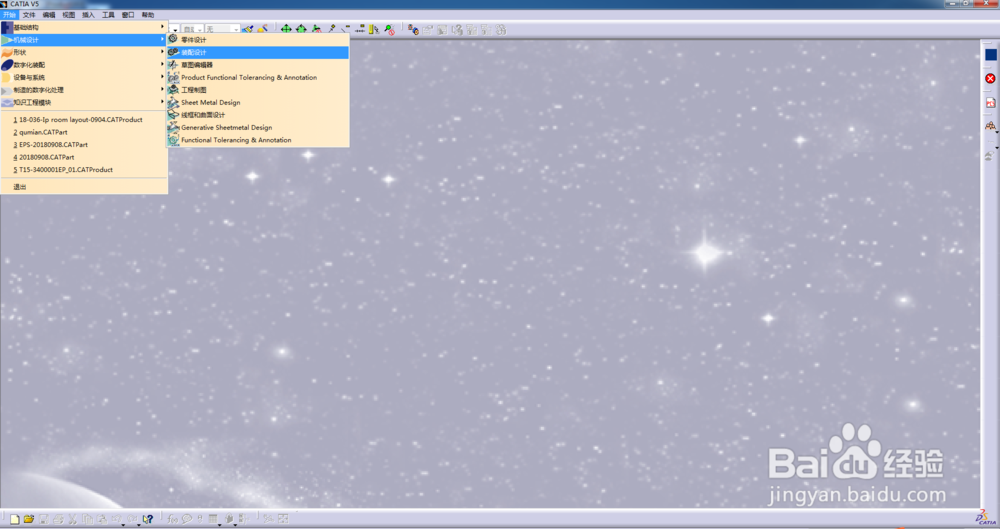The height and width of the screenshot is (529, 1000).
Task: Click the 草图编辑器 sketch icon
Action: pos(173,64)
